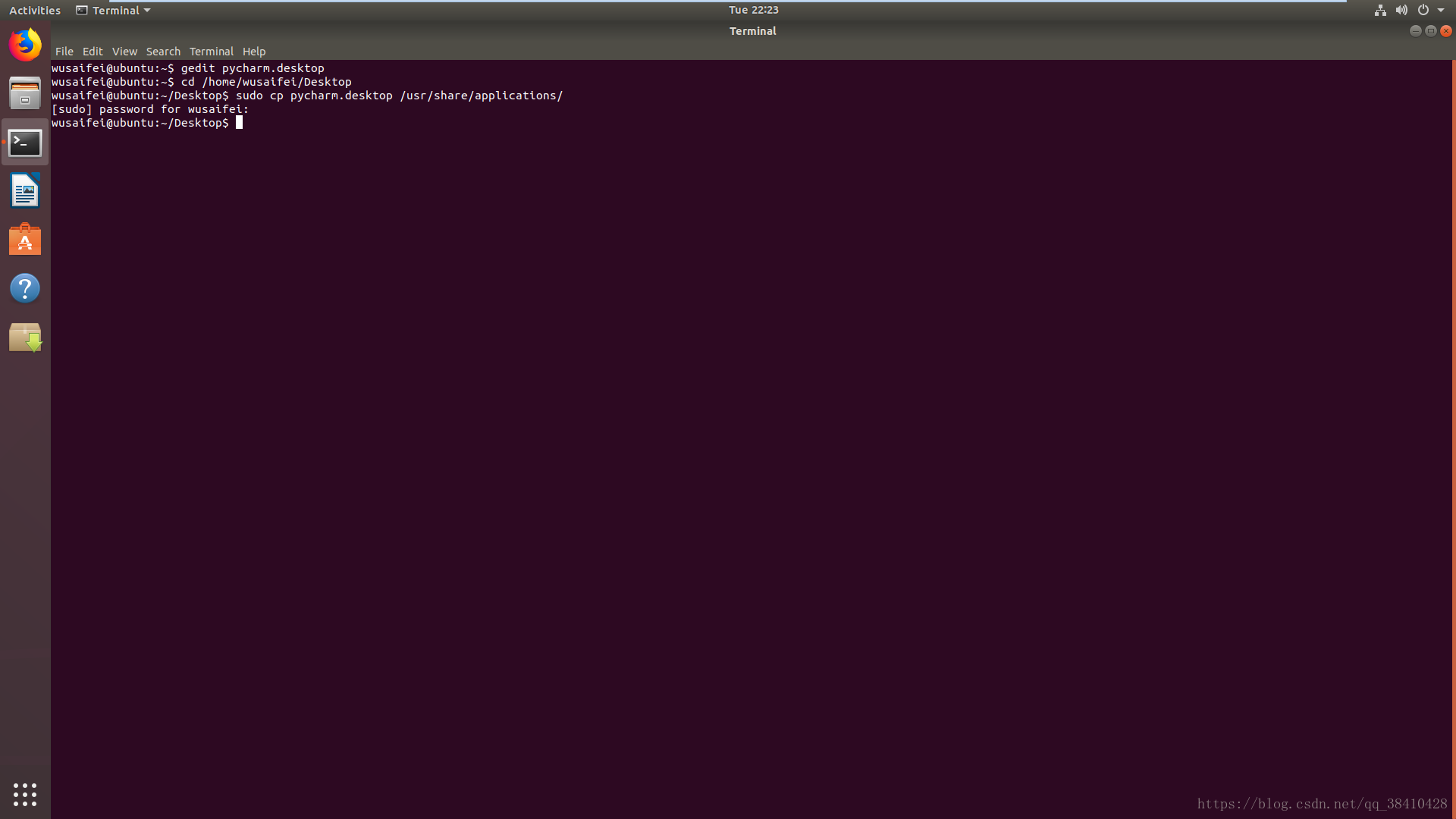1456x819 pixels.
Task: Open Firefox from the dock
Action: pyautogui.click(x=25, y=45)
